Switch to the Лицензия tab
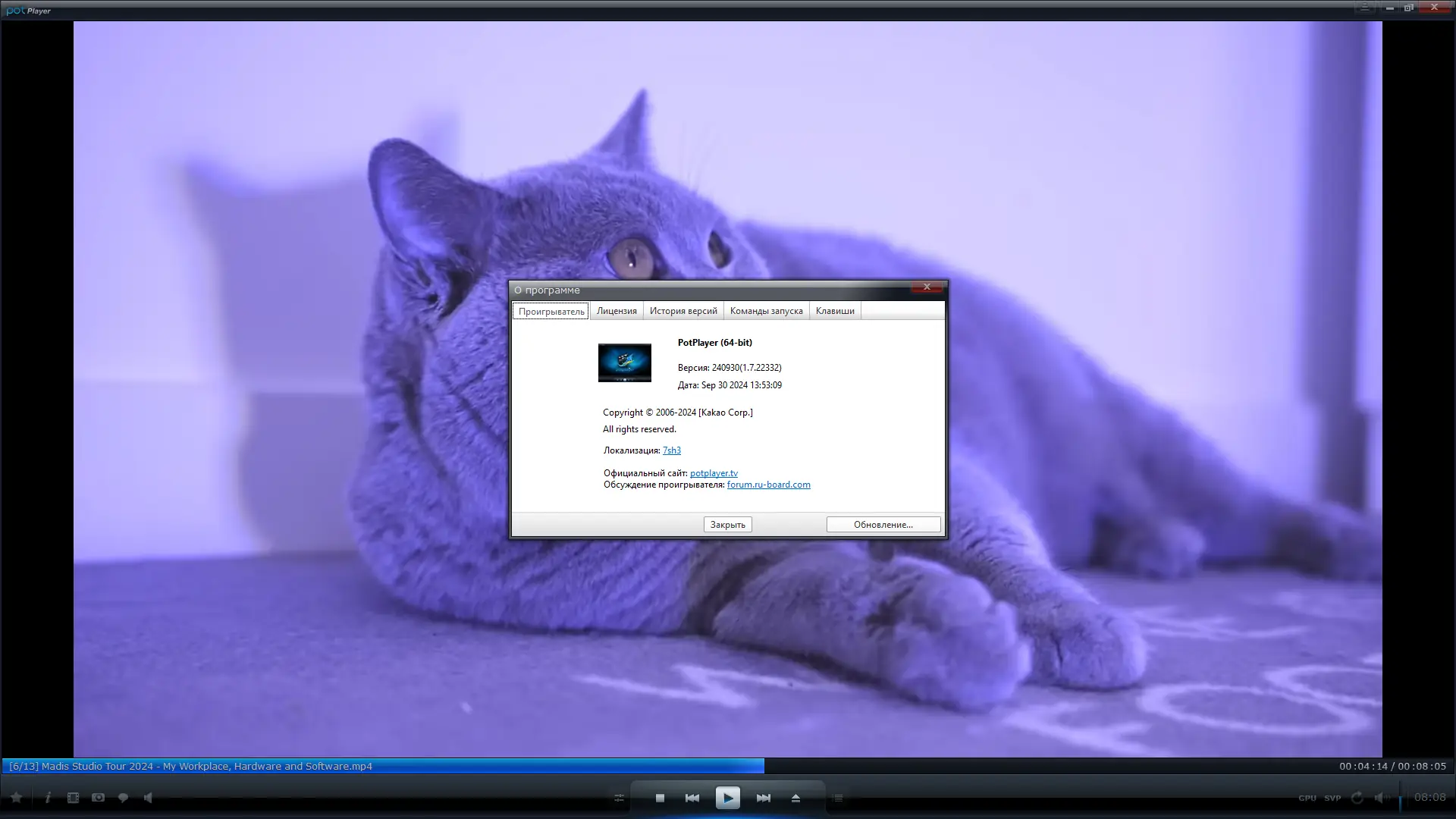This screenshot has width=1456, height=819. tap(617, 311)
